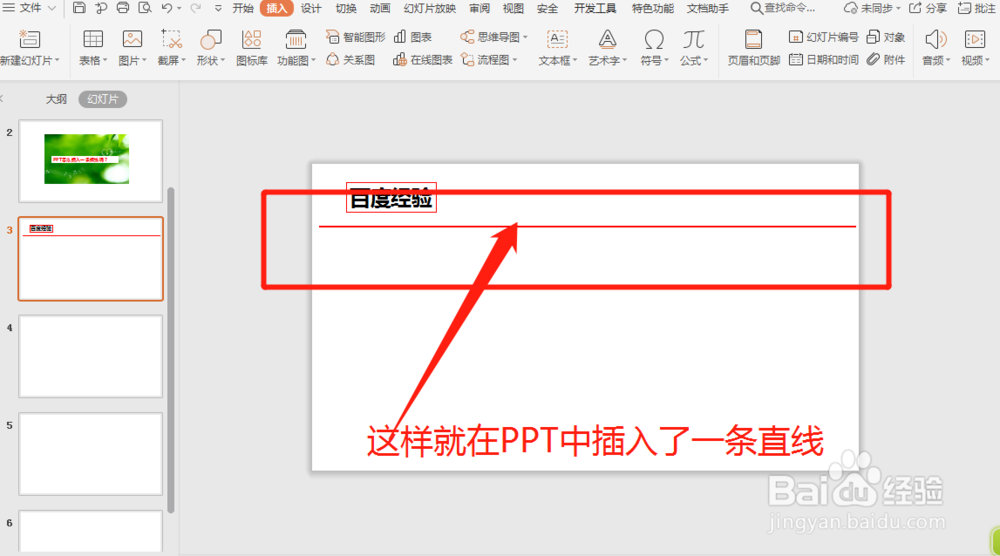Expand the undo history dropdown arrow
Screen dimensions: 1000x556
(x=179, y=8)
